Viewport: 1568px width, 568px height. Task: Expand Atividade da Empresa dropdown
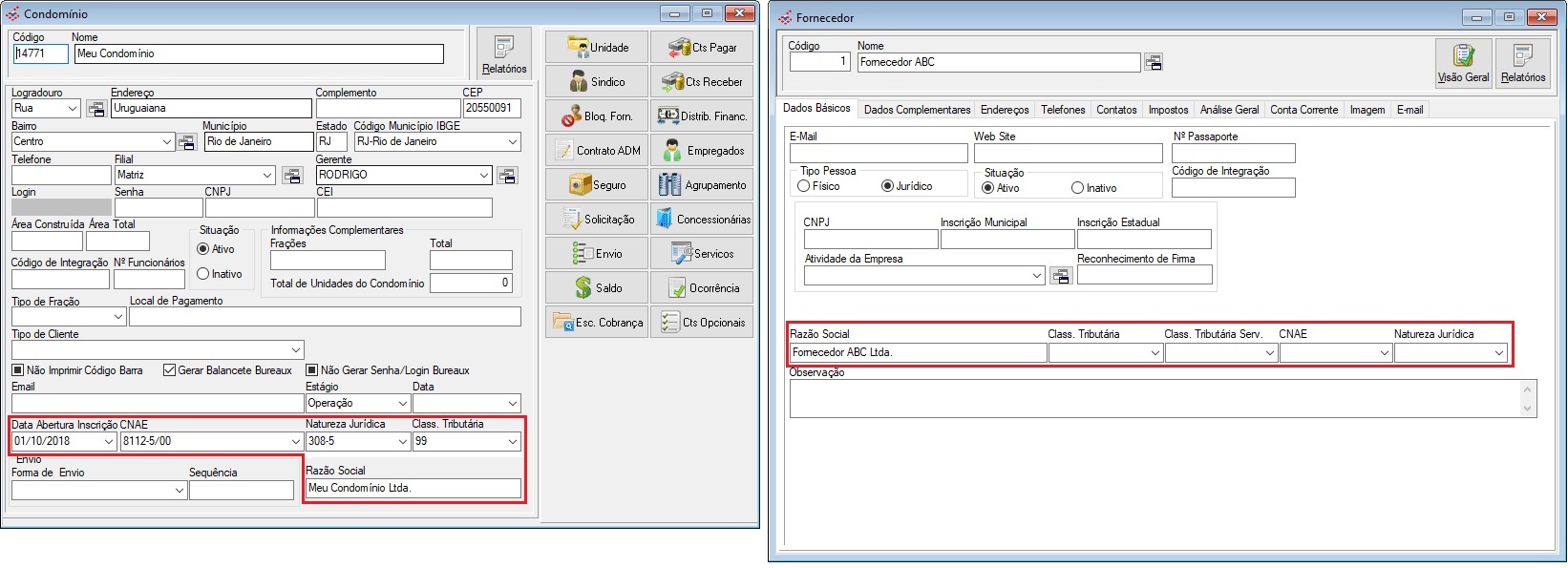pos(1037,276)
